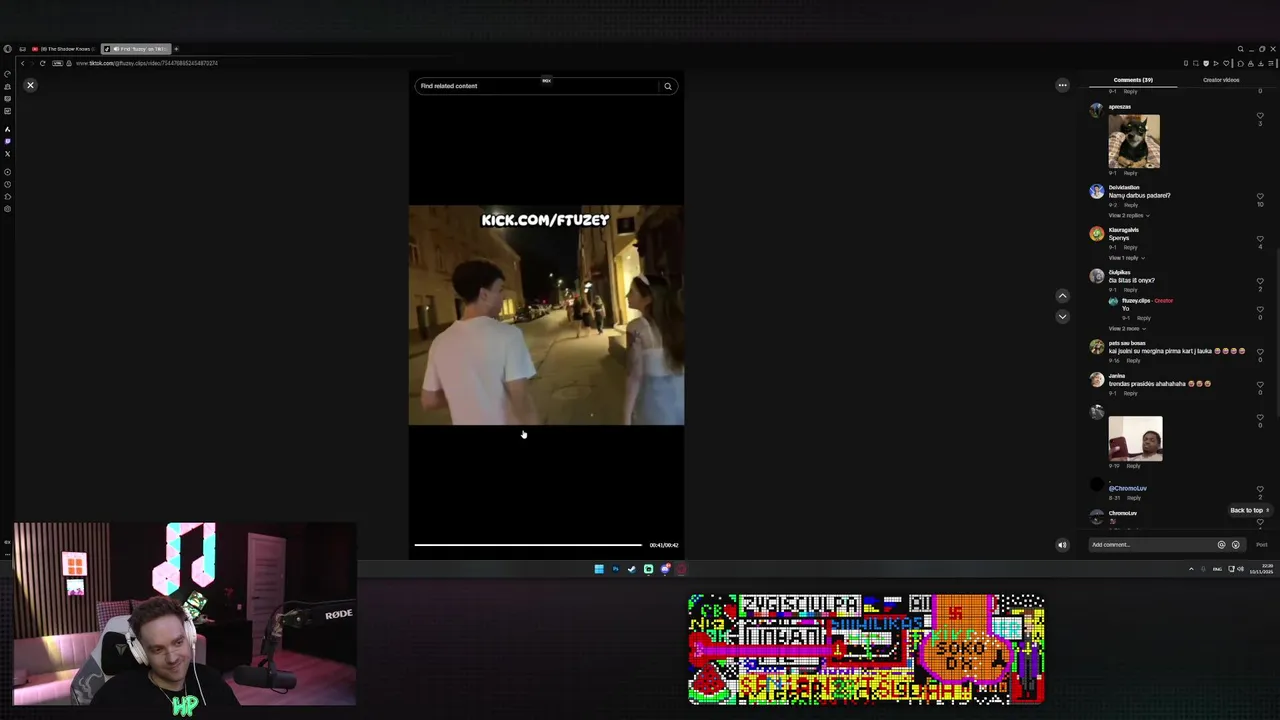The image size is (1280, 720).
Task: Reload the page with refresh icon
Action: point(42,63)
